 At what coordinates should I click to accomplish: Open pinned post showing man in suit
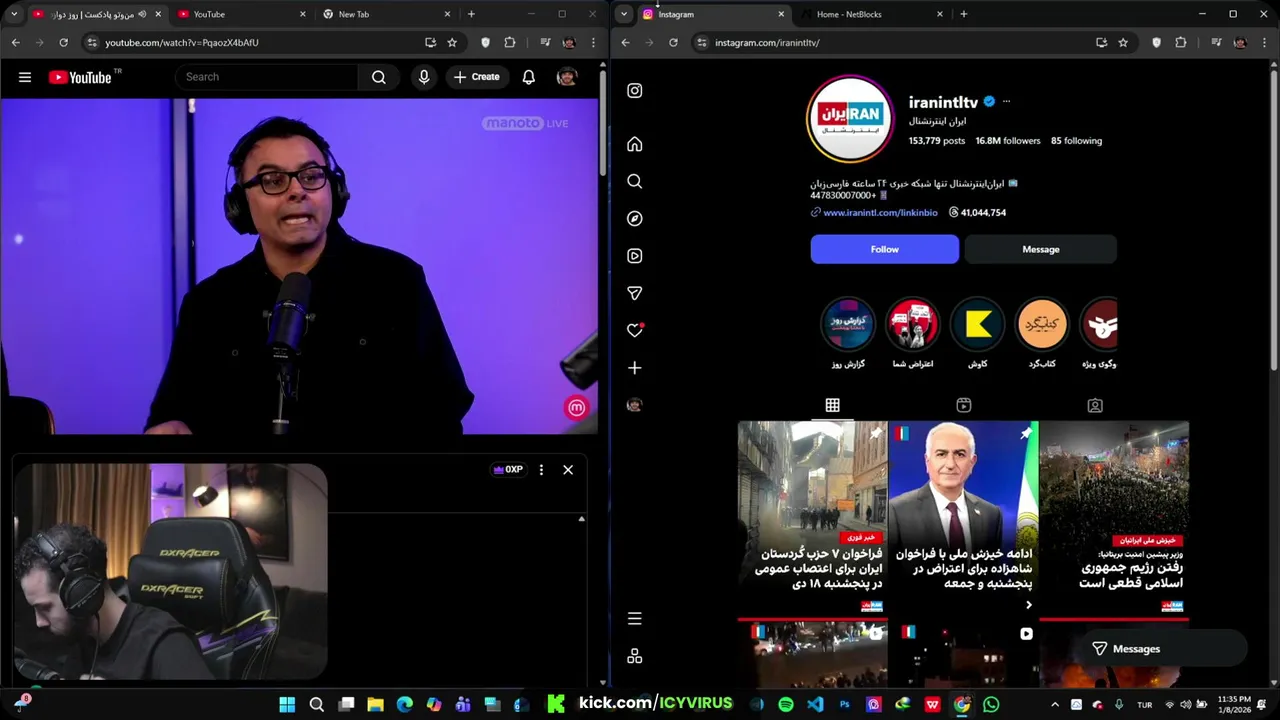(x=963, y=519)
